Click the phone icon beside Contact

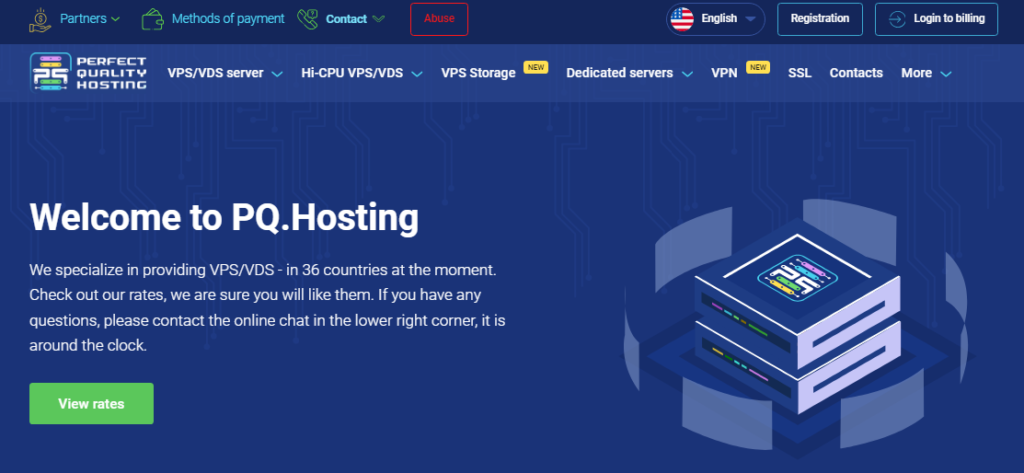coord(308,19)
